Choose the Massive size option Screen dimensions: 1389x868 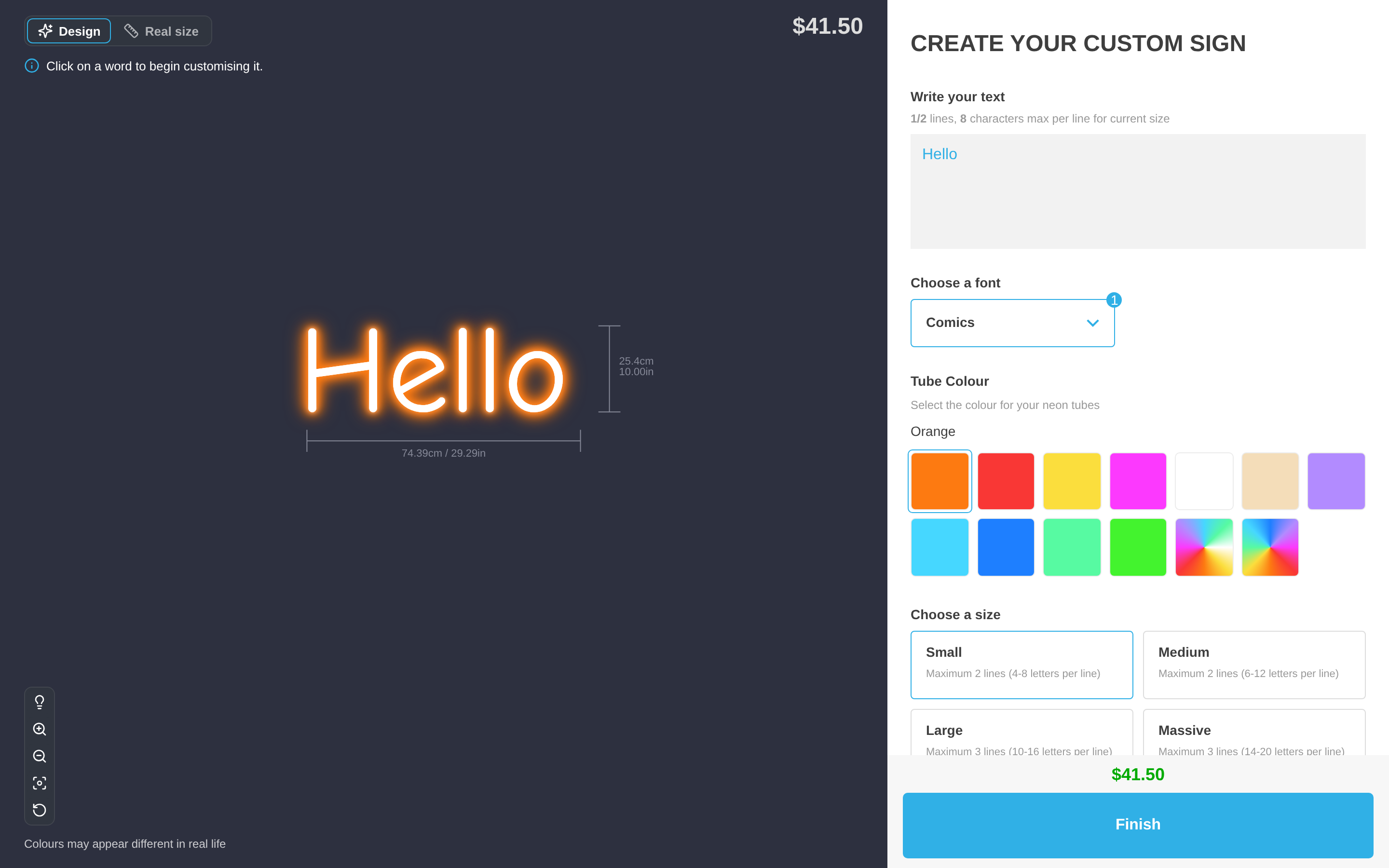(x=1254, y=732)
